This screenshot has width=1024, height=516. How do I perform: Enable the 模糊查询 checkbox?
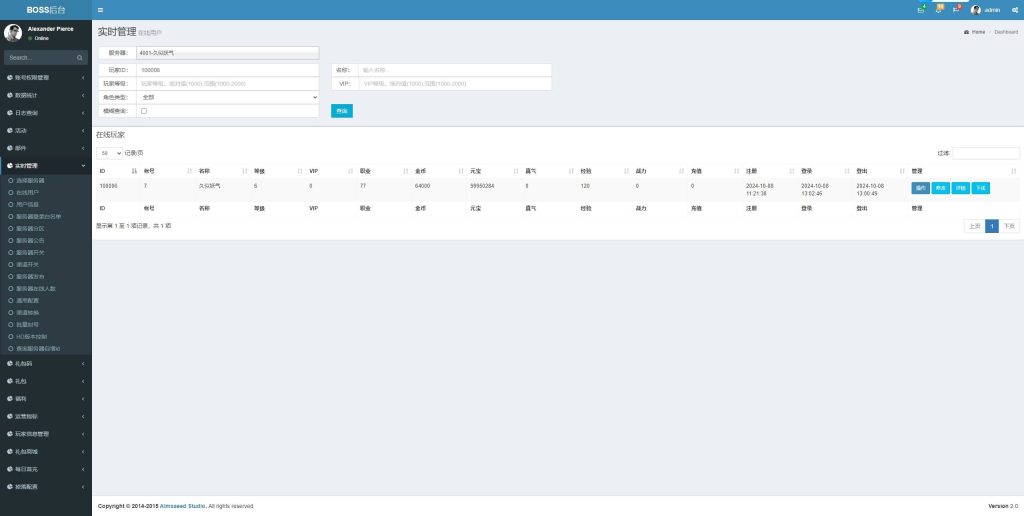click(144, 111)
